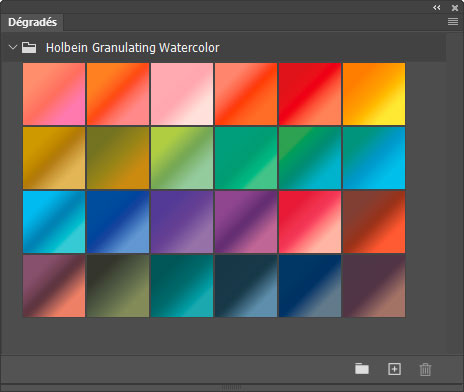This screenshot has width=464, height=392.
Task: Pick the navy to gray-blue gradient swatch
Action: pos(310,286)
